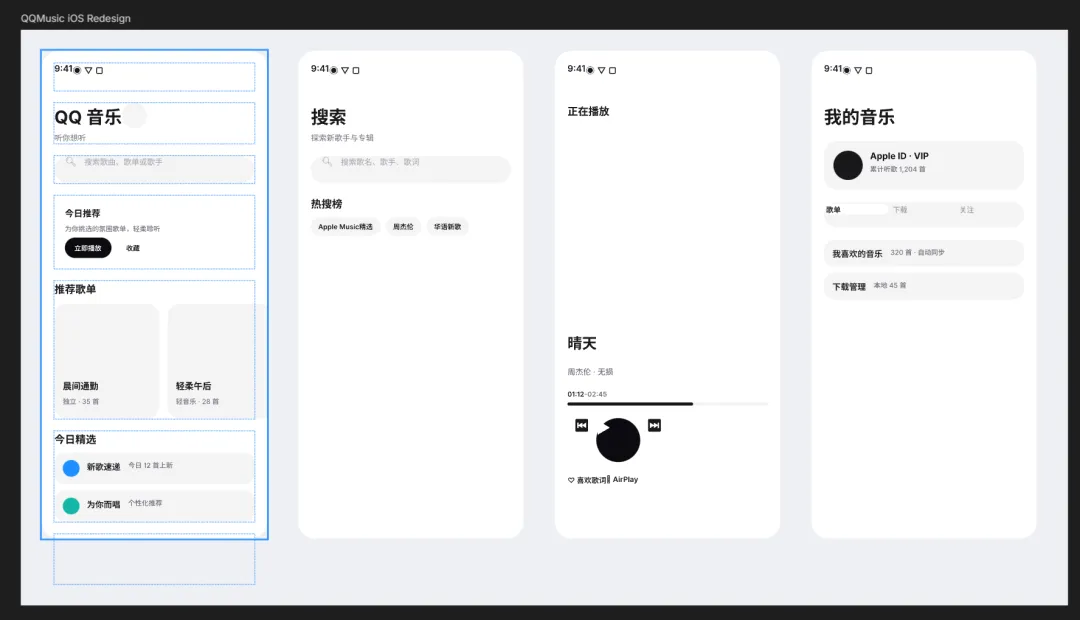
Task: Select the 正在播放 heading
Action: 588,112
